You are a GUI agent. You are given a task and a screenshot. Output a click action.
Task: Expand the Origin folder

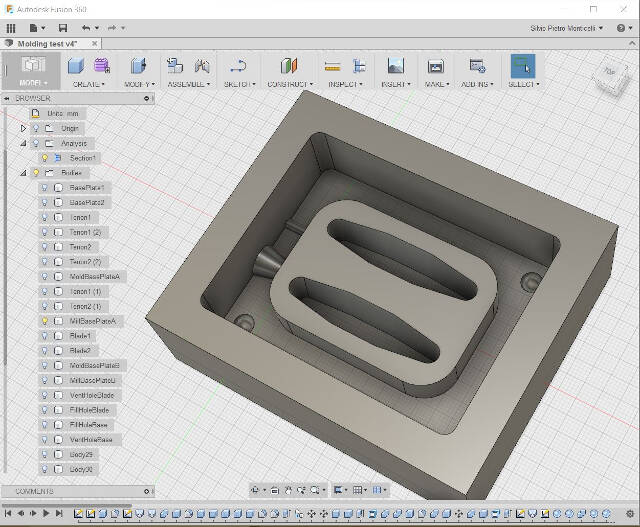[x=23, y=128]
